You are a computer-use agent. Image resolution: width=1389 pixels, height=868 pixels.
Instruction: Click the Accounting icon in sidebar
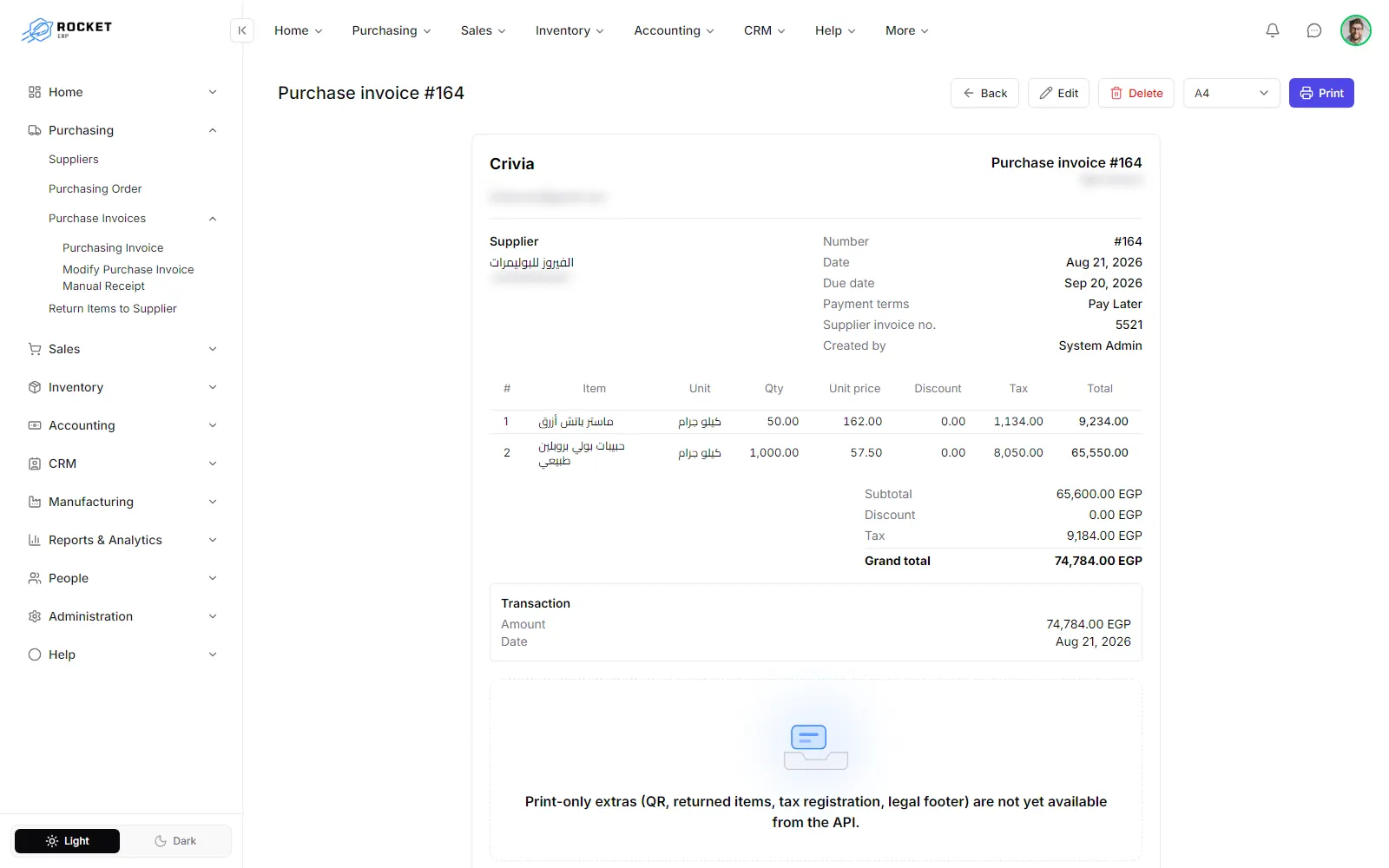point(35,425)
